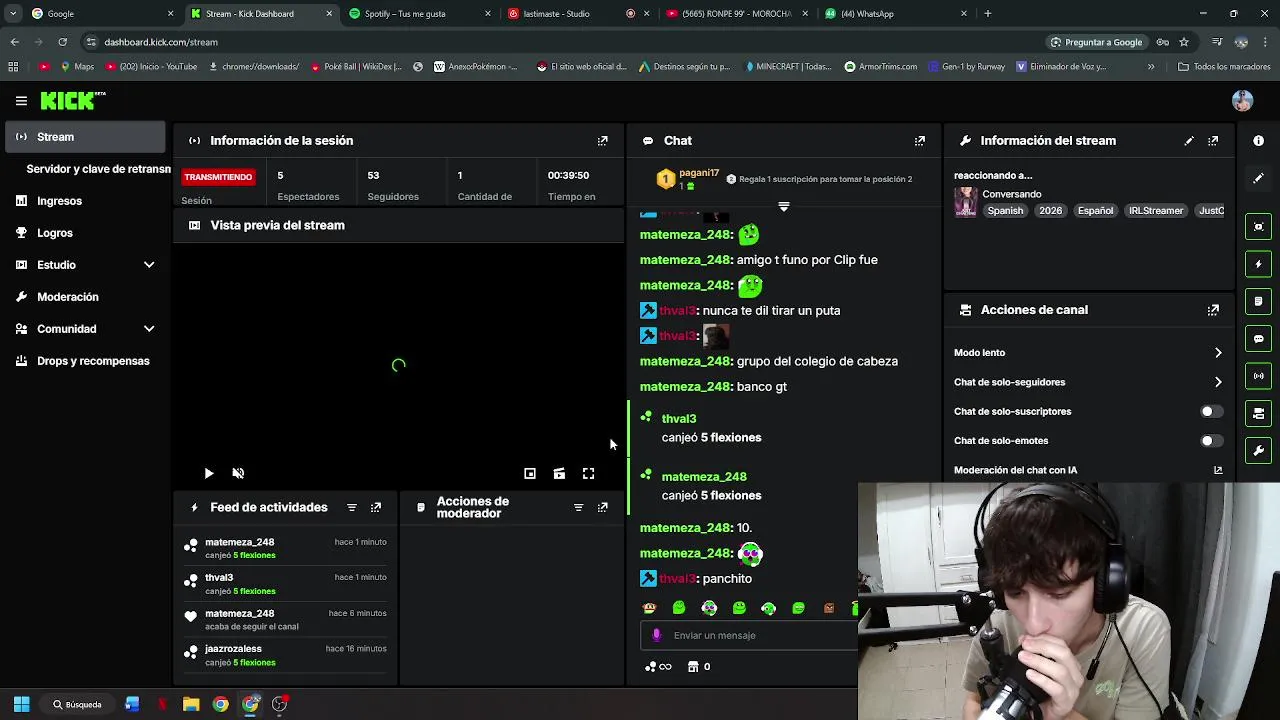
Task: Toggle chat widget in right sidebar
Action: click(1259, 339)
